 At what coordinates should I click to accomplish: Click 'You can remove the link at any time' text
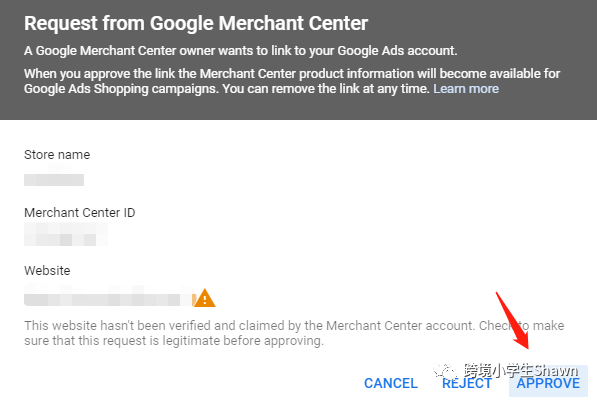326,89
